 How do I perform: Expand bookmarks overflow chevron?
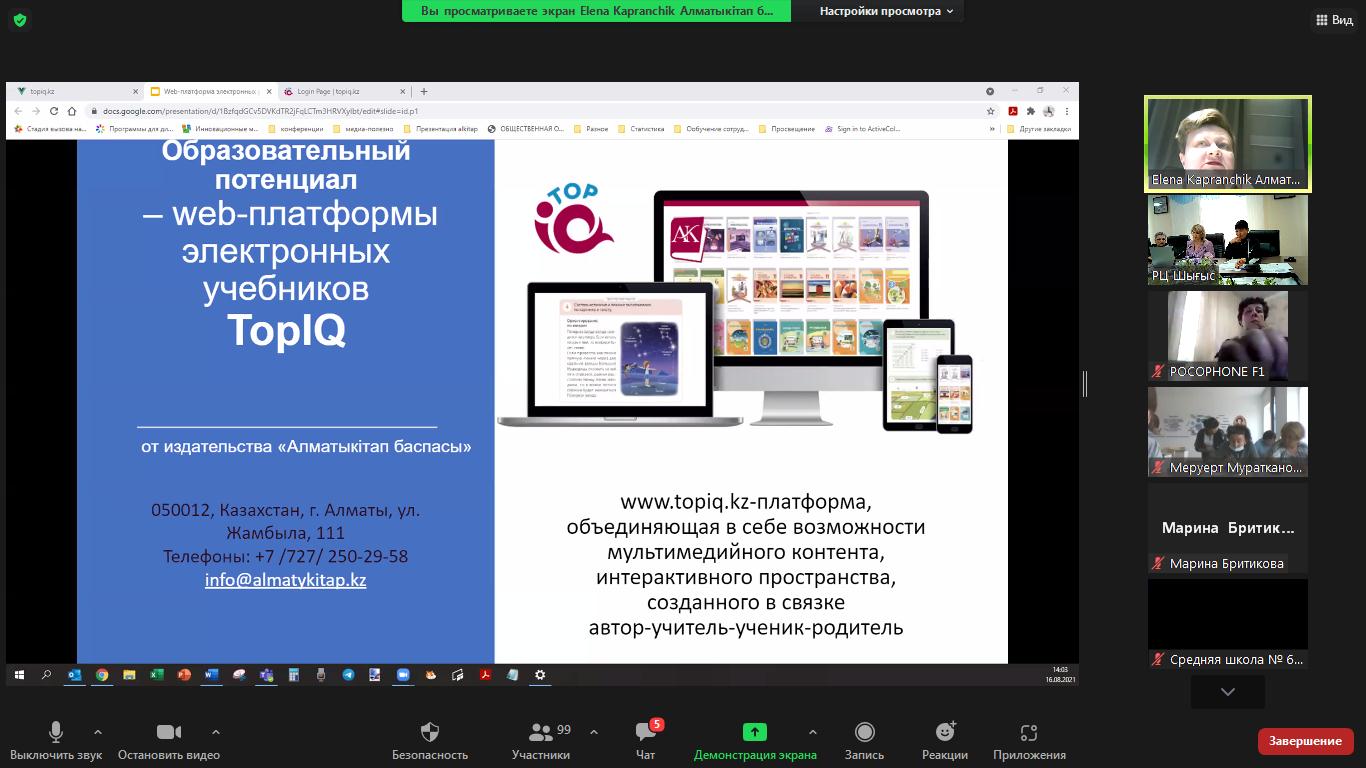click(992, 128)
